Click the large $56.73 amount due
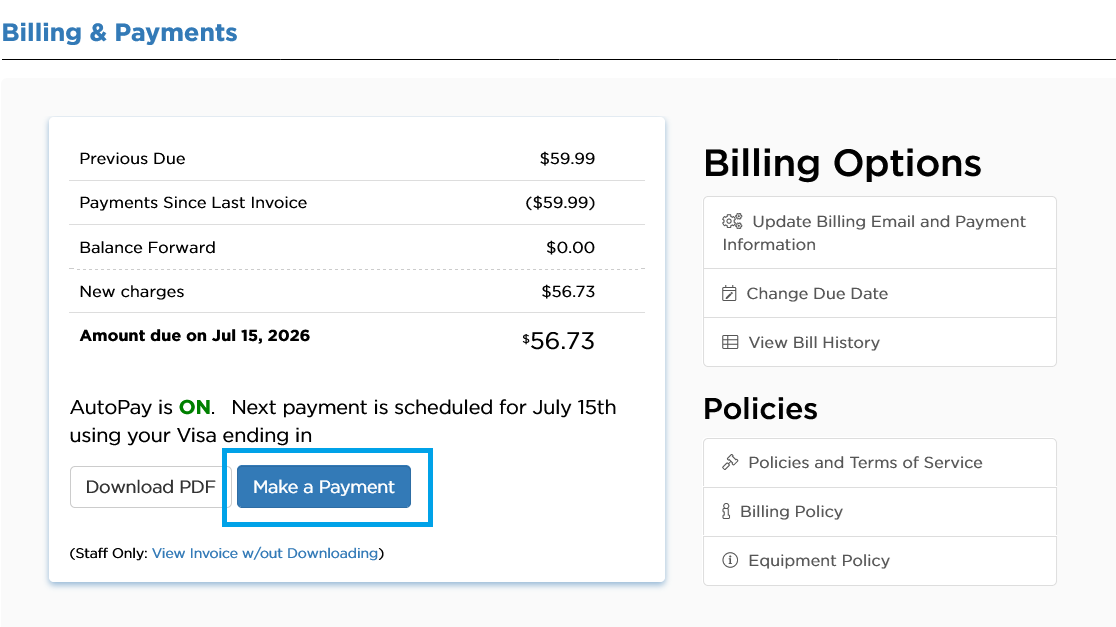This screenshot has width=1116, height=627. [559, 341]
